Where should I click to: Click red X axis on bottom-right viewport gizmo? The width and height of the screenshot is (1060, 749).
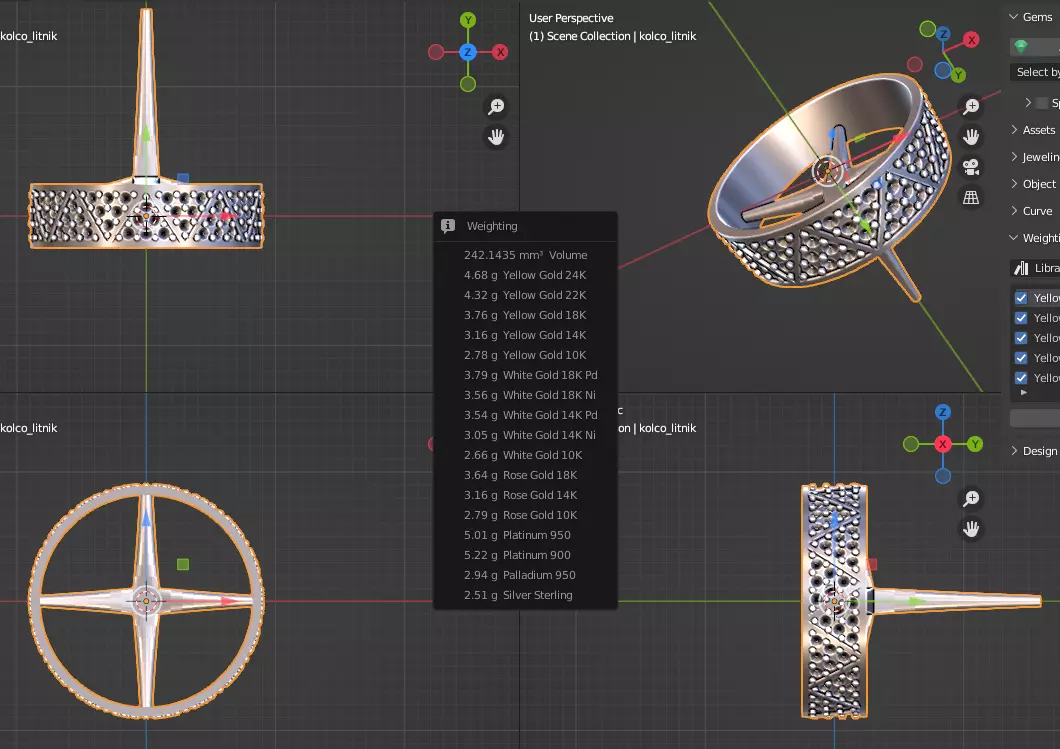[x=943, y=444]
